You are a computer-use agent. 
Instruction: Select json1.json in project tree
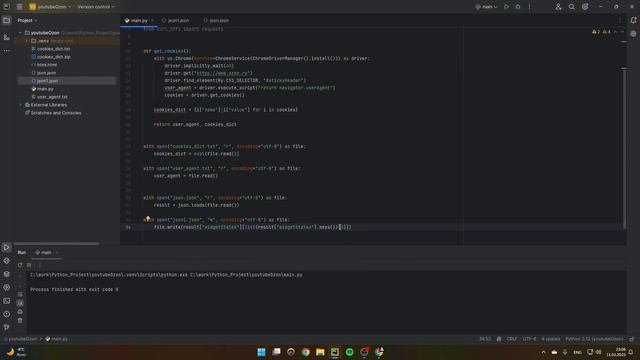pos(45,81)
